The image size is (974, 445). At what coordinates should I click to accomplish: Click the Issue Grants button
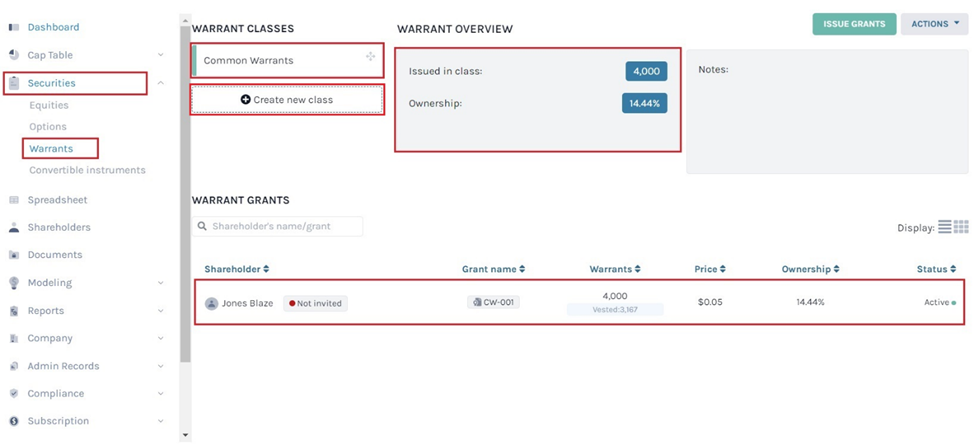click(x=854, y=24)
